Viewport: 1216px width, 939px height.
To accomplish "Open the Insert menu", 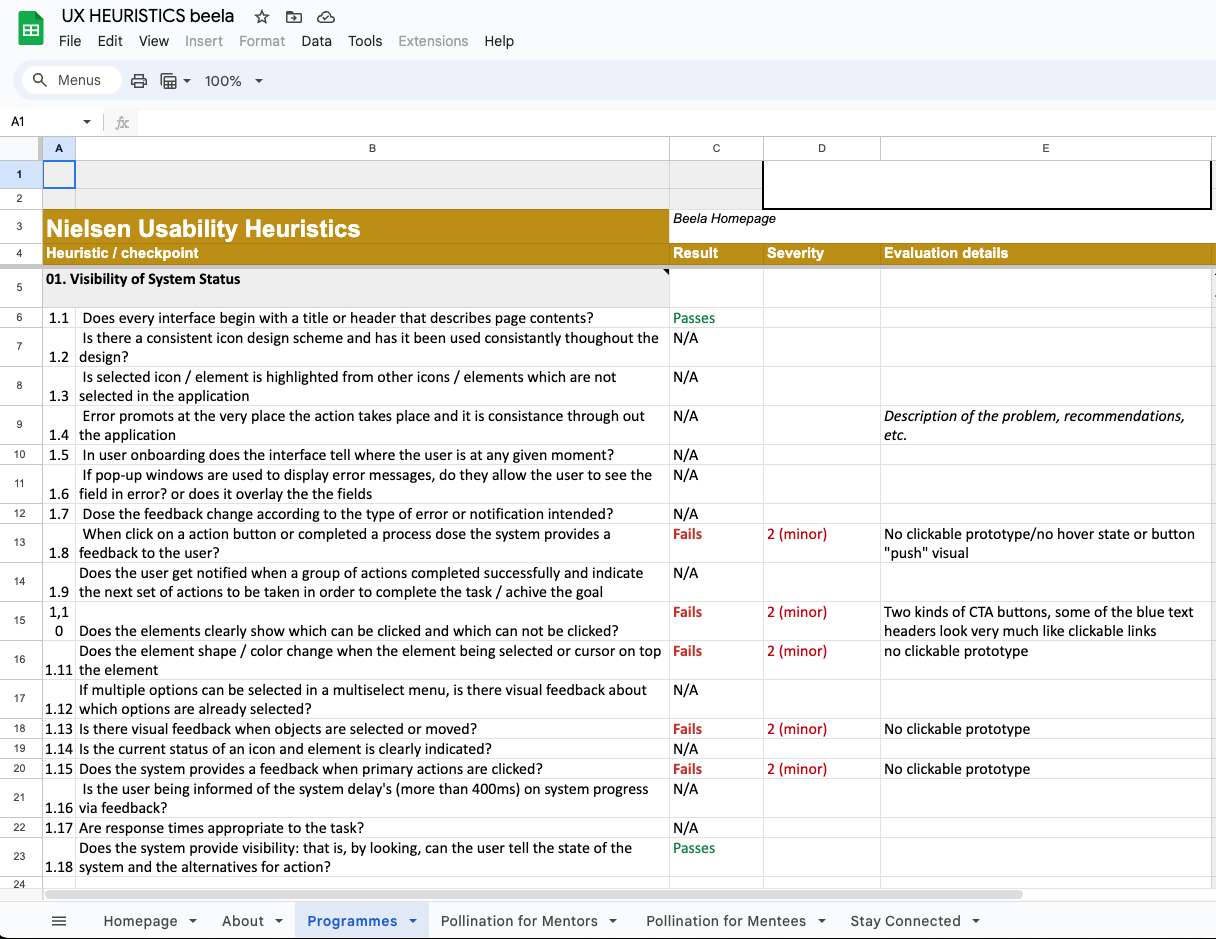I will (x=204, y=41).
